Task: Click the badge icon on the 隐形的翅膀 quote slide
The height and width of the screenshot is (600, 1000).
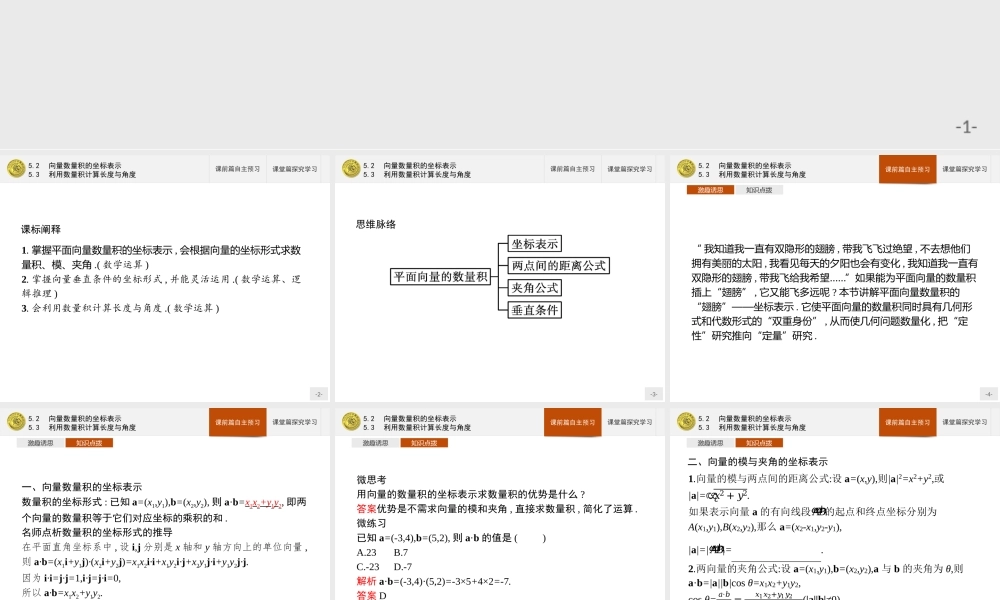Action: coord(687,167)
